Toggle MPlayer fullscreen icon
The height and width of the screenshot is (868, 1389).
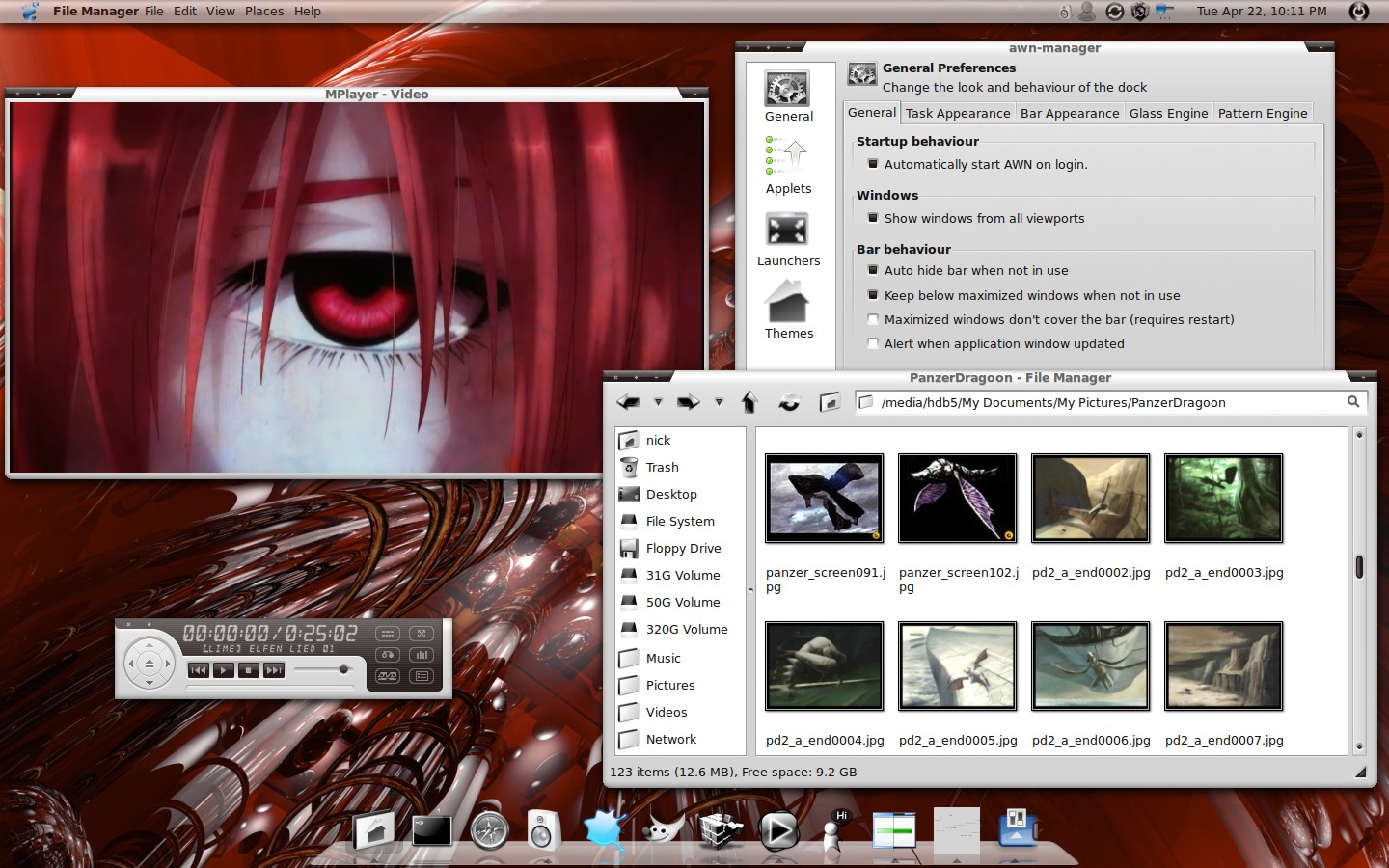(422, 634)
